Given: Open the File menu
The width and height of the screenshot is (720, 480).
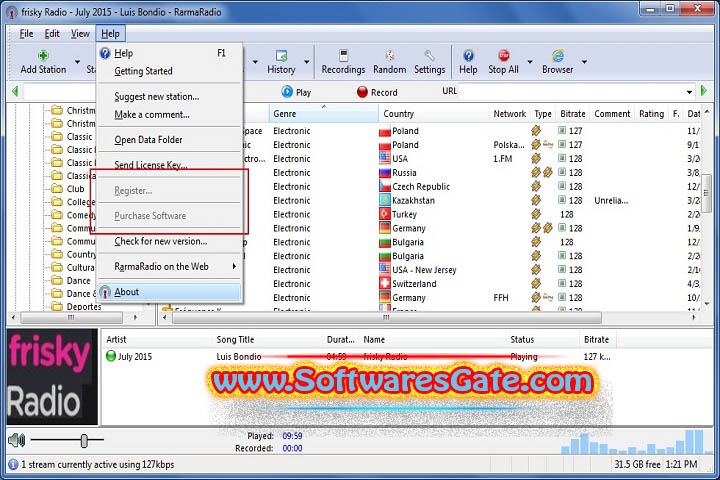Looking at the screenshot, I should pos(26,34).
